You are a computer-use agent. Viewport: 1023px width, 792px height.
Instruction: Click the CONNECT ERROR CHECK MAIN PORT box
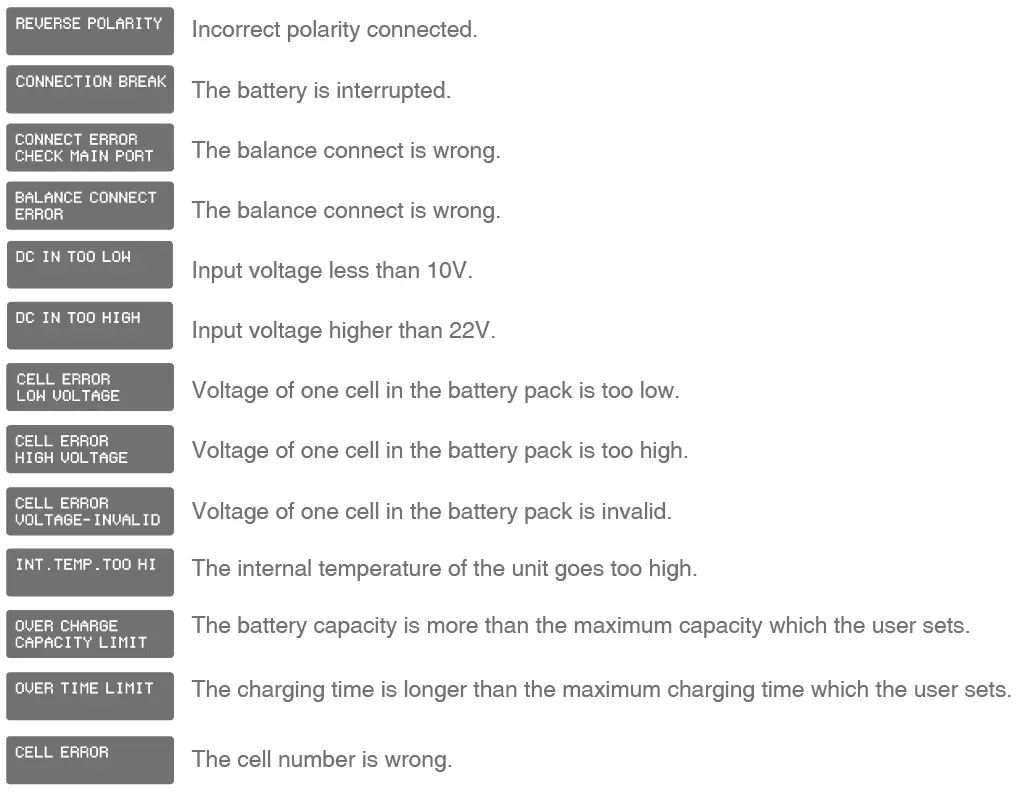(x=89, y=147)
